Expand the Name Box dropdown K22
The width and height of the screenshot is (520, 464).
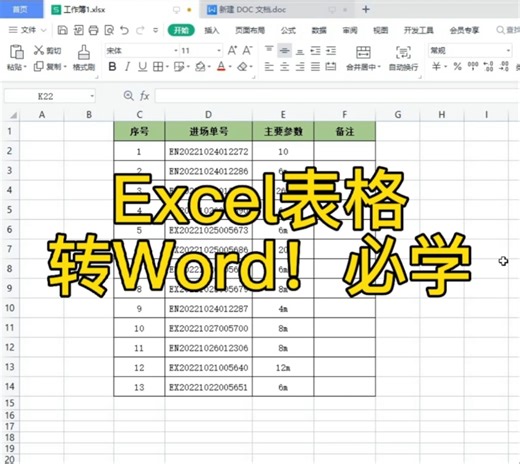92,96
